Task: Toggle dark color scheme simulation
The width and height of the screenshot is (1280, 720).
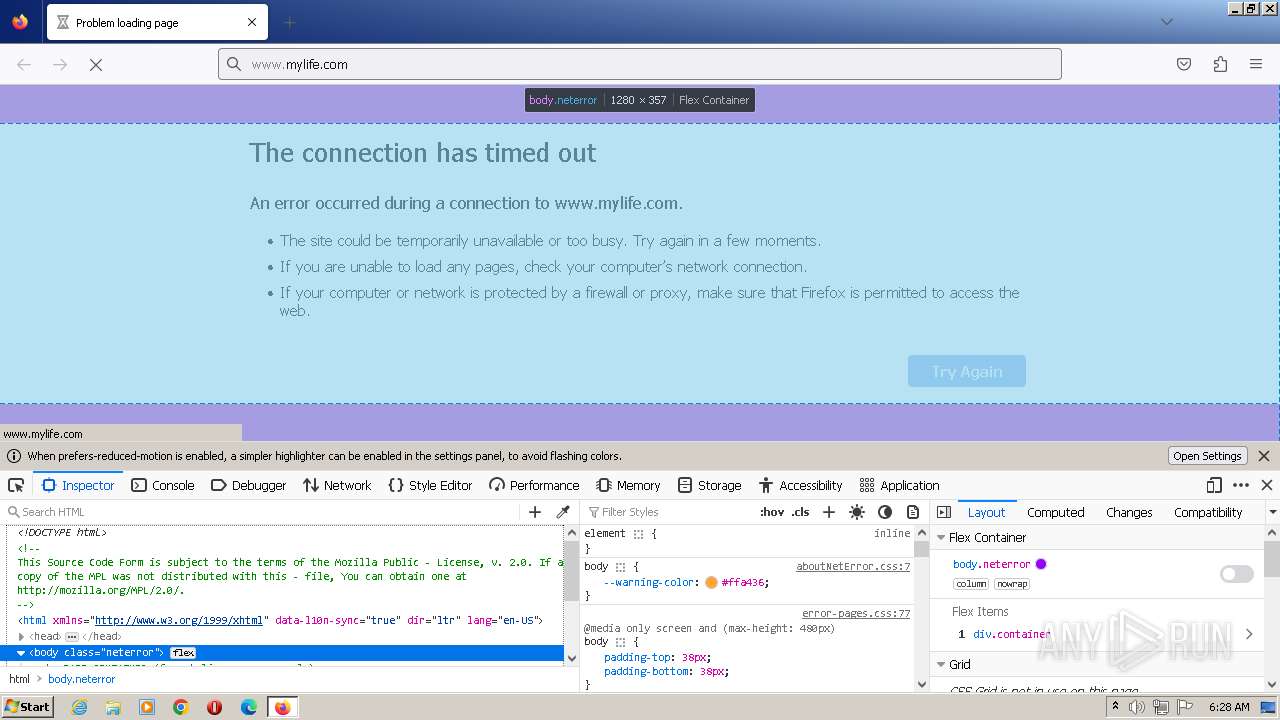Action: 885,512
